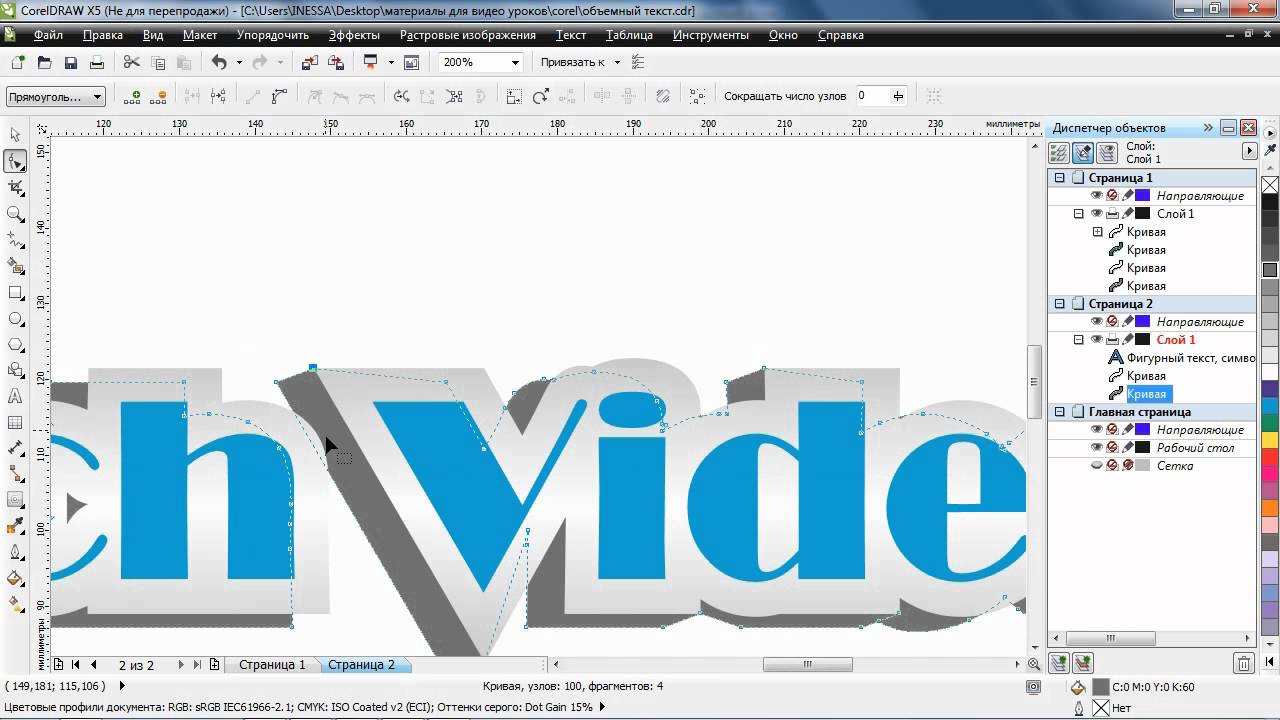The width and height of the screenshot is (1280, 720).
Task: Create a new document
Action: coord(17,62)
